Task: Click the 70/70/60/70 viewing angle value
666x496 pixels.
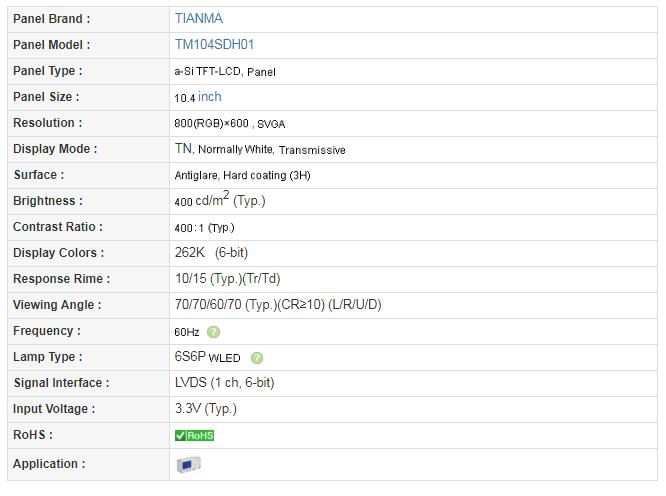Action: pos(278,304)
